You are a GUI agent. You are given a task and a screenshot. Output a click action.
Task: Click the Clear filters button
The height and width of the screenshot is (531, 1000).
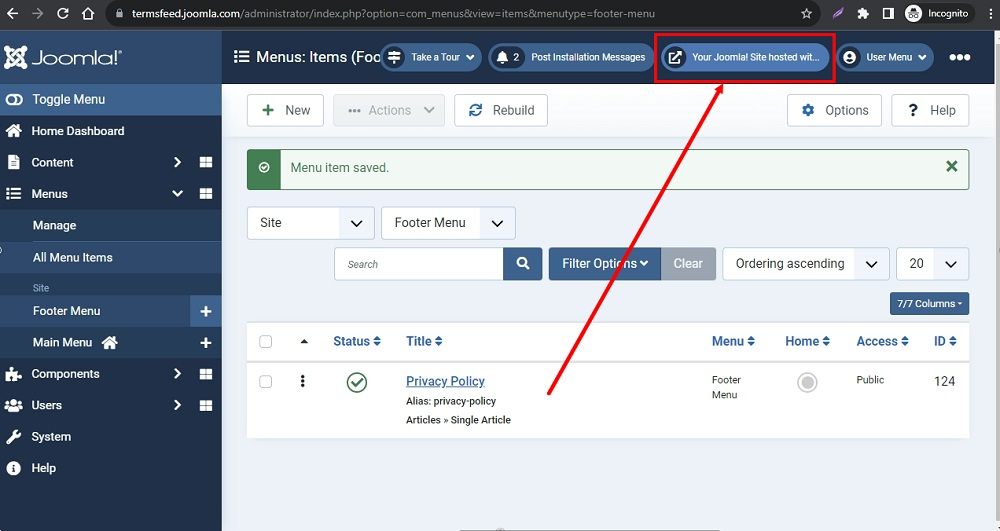click(x=688, y=264)
